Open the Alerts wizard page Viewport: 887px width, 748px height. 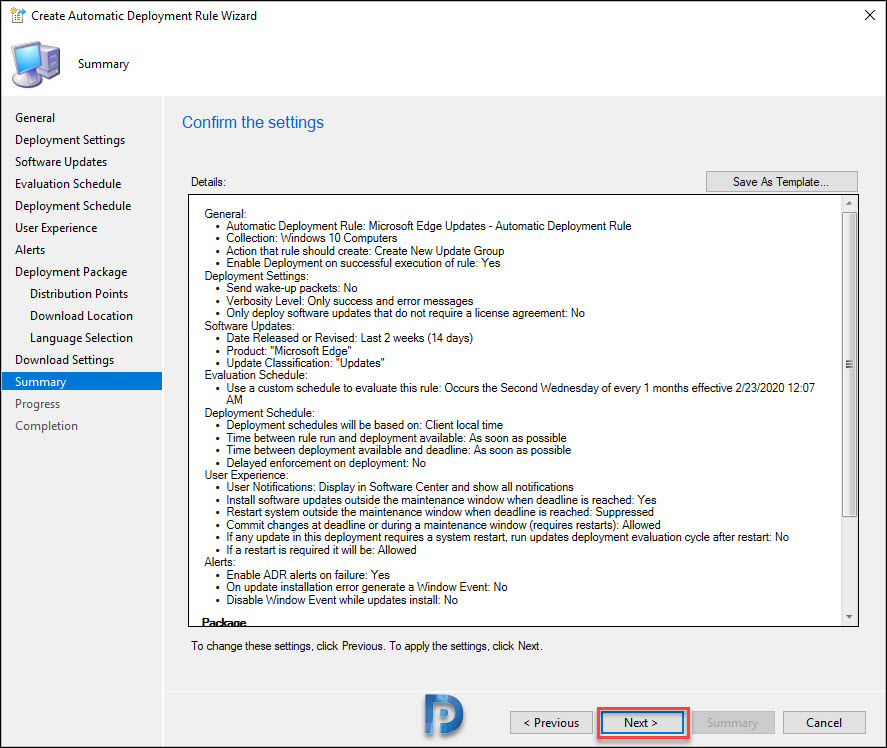(x=30, y=250)
